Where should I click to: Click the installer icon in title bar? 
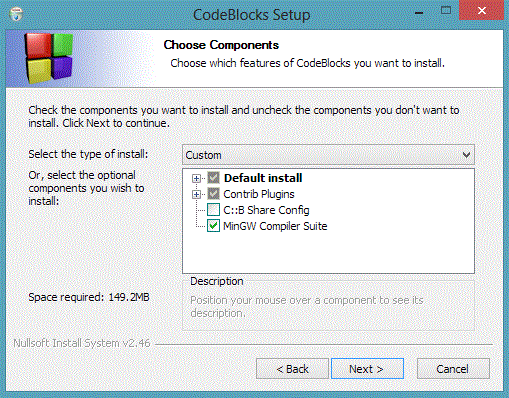[16, 14]
